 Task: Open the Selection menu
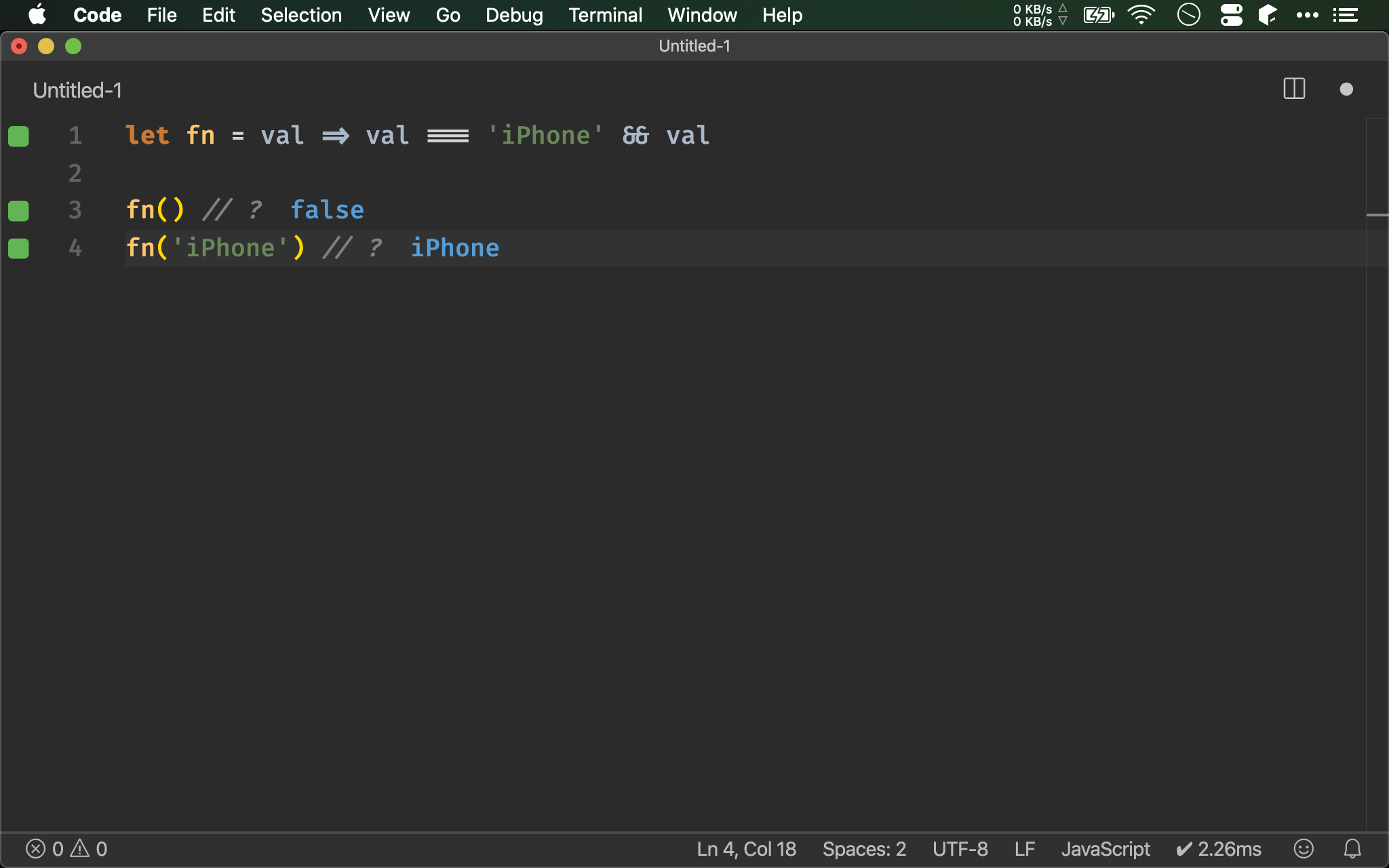pos(301,15)
